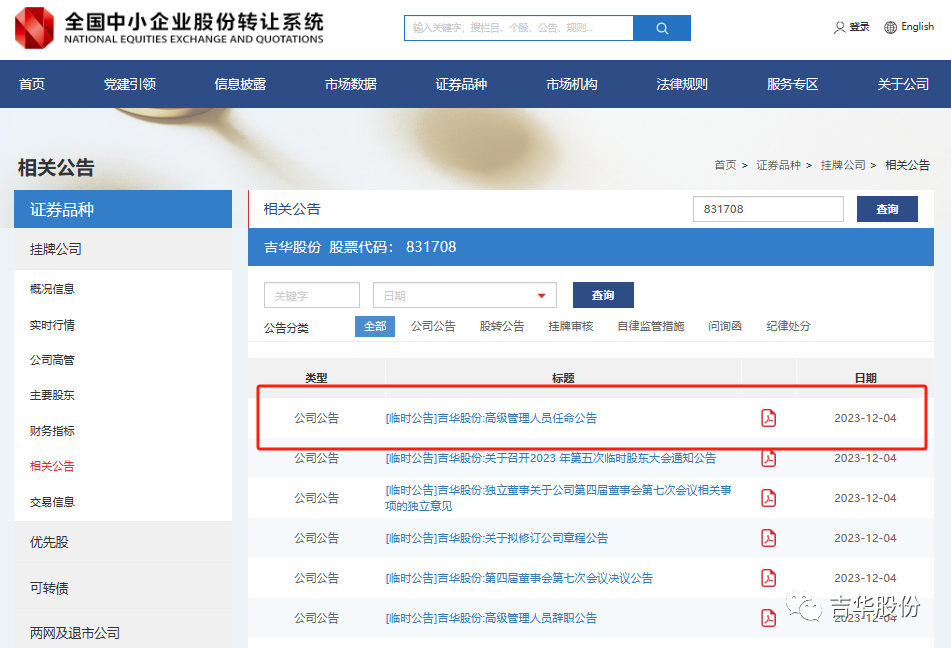
Task: Filter by 挂牌审核 category
Action: coord(571,326)
